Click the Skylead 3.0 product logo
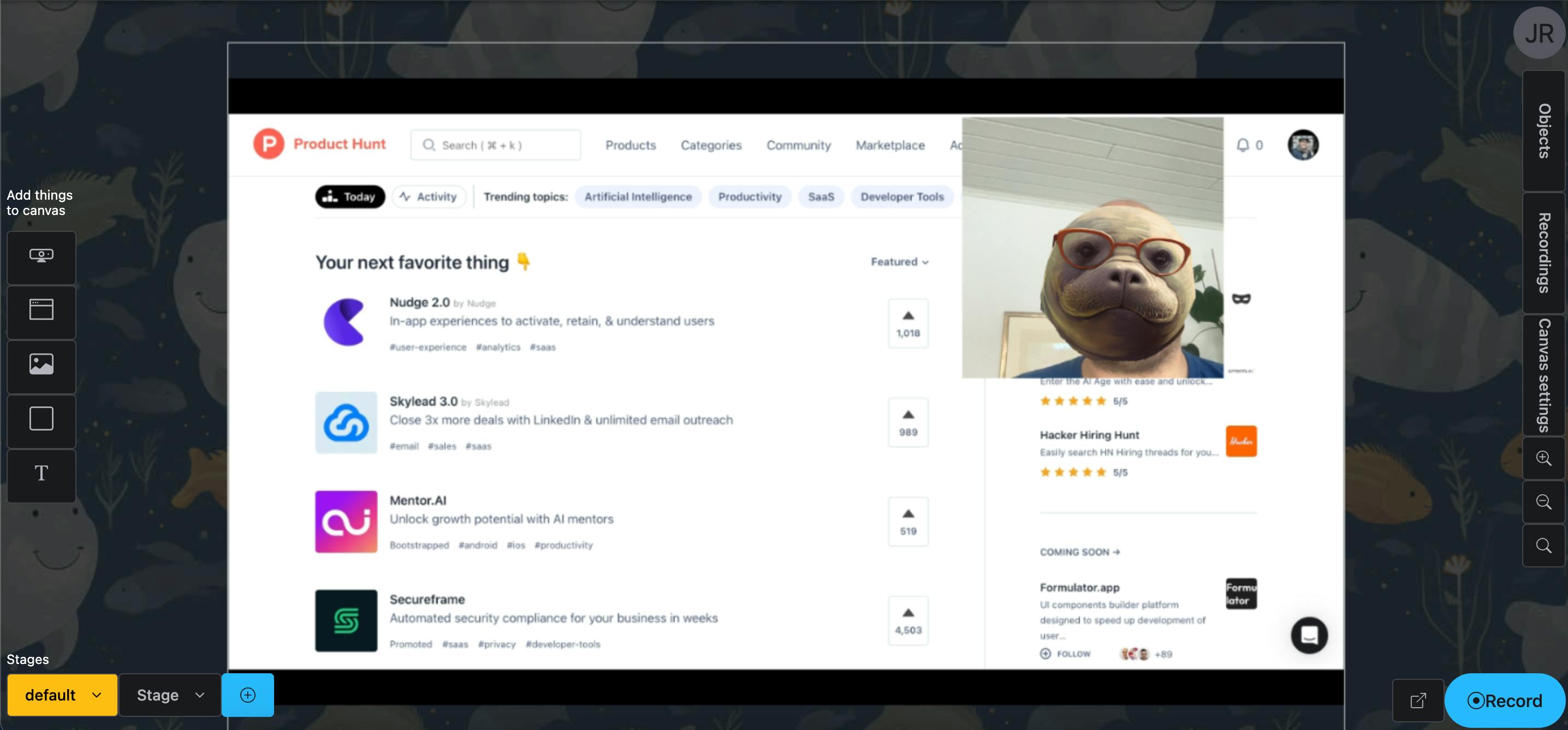1568x730 pixels. click(x=346, y=422)
